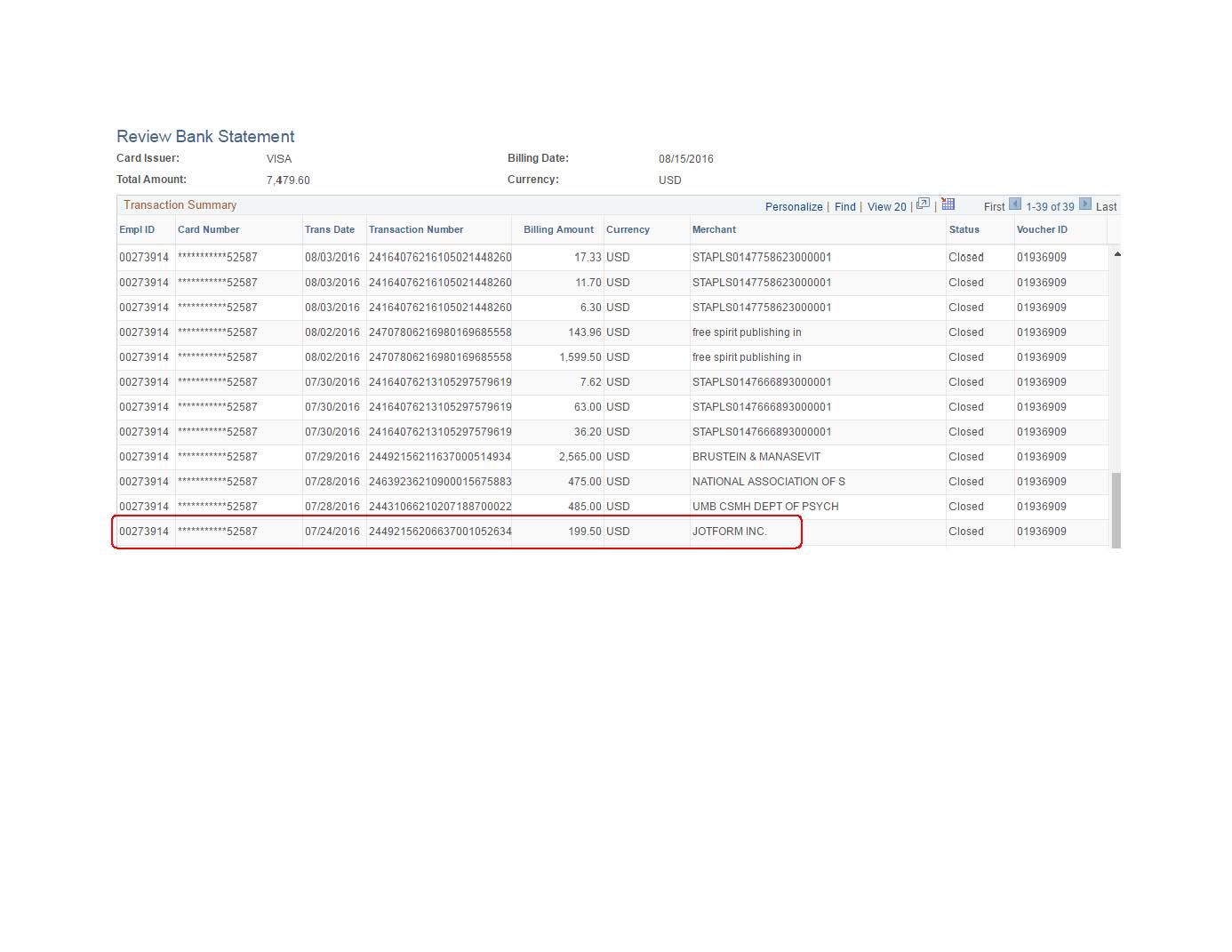Select transaction number 24639236210900015675883
The width and height of the screenshot is (1232, 952).
(x=440, y=481)
